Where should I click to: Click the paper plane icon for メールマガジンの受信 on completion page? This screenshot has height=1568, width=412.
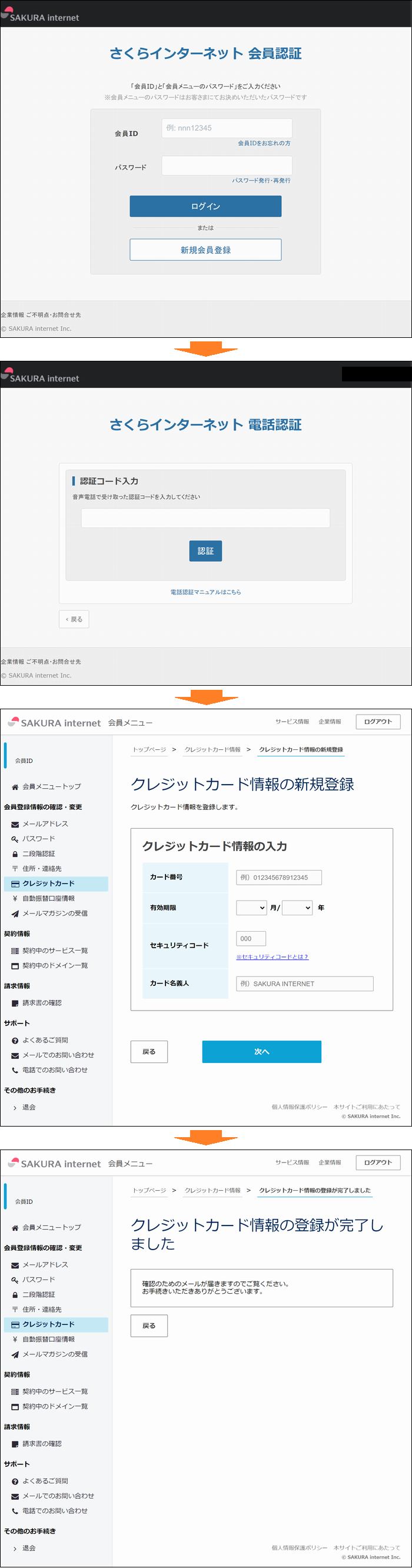[15, 1354]
